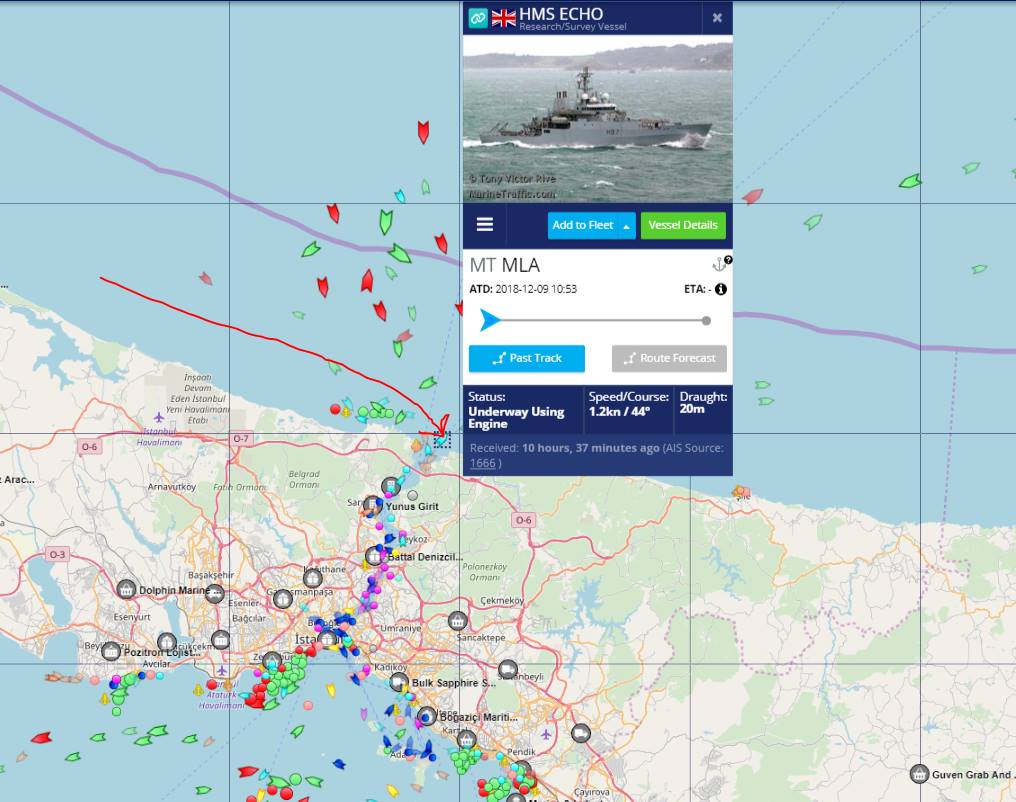This screenshot has height=802, width=1016.
Task: Click the HMS ECHO vessel name
Action: 561,14
